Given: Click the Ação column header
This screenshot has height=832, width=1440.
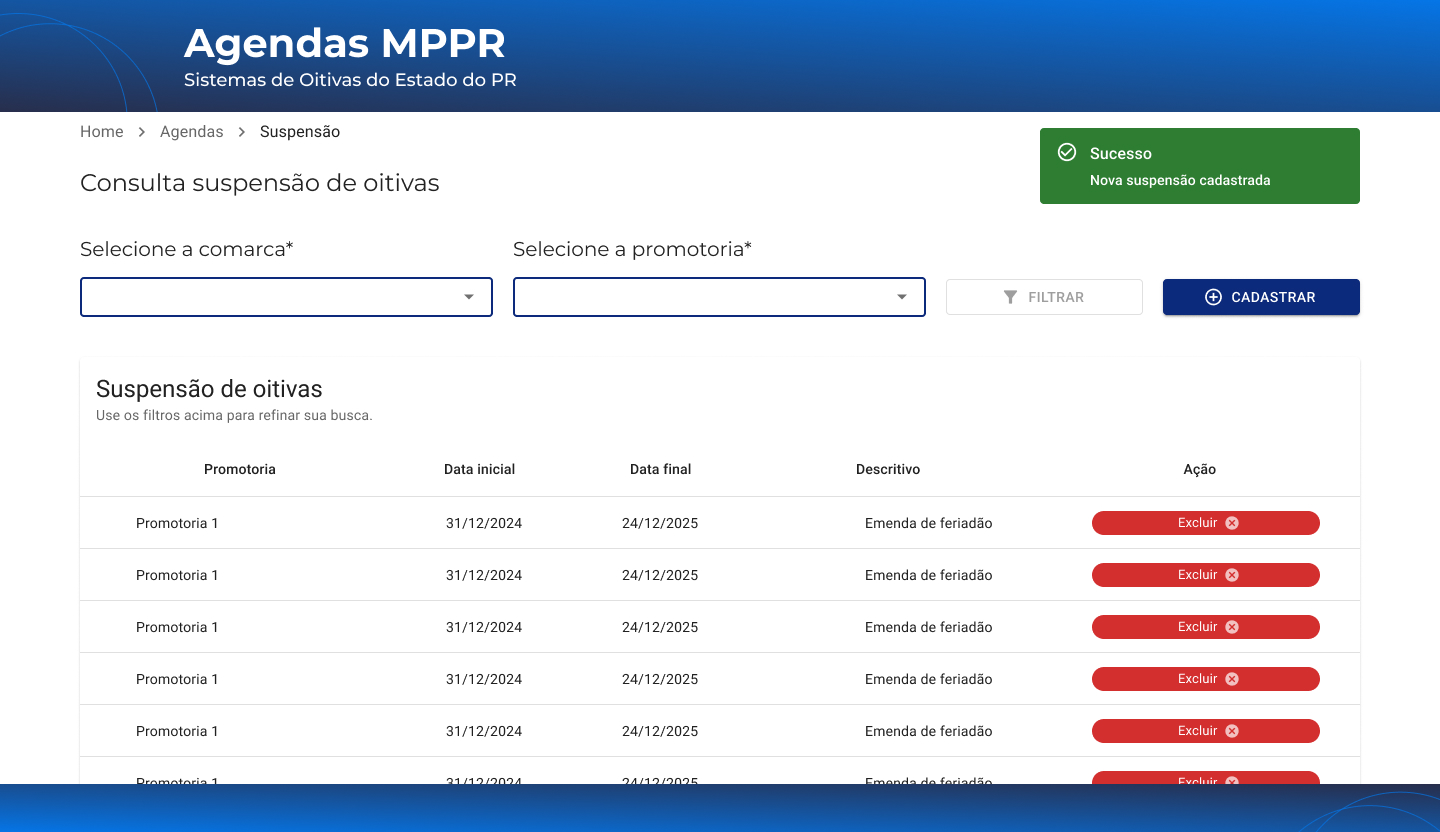Looking at the screenshot, I should [1200, 469].
